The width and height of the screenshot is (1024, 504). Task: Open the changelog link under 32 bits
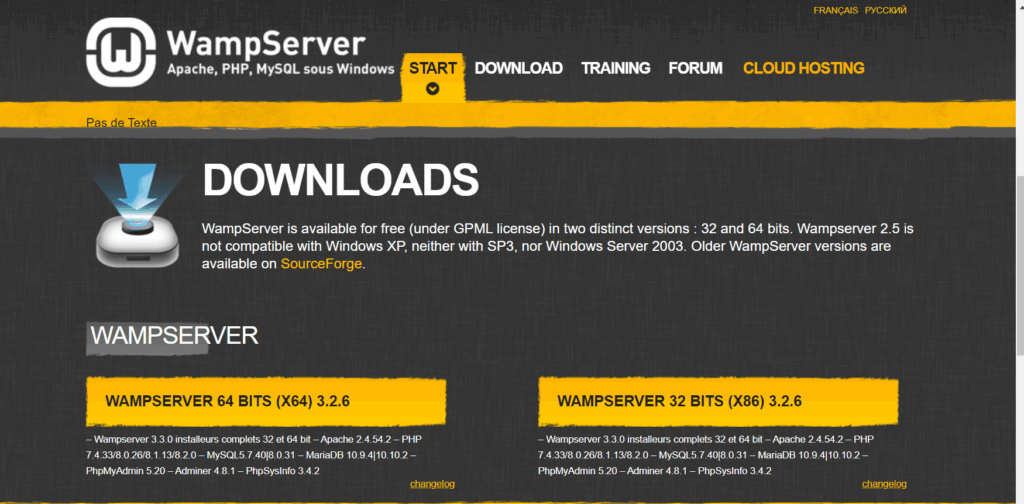point(884,484)
